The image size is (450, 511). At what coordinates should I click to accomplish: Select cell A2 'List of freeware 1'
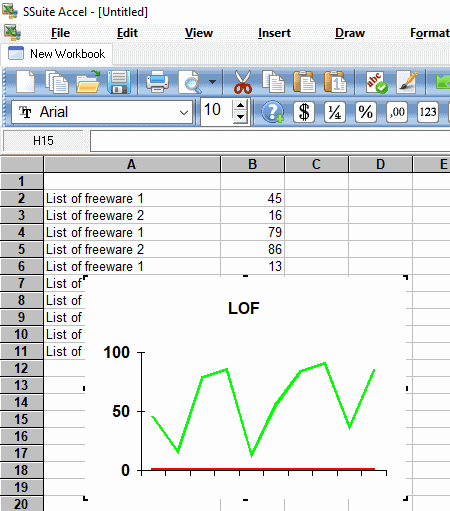[132, 199]
